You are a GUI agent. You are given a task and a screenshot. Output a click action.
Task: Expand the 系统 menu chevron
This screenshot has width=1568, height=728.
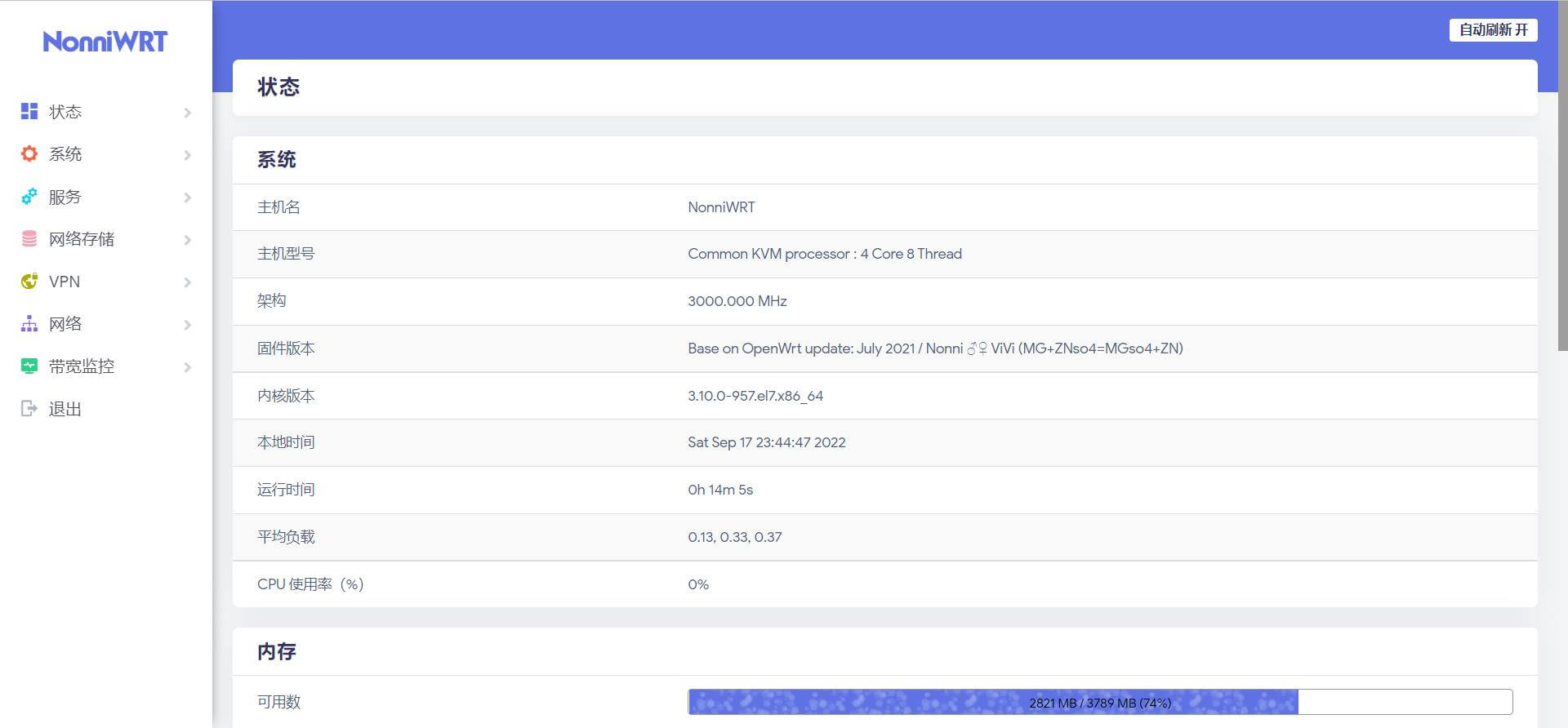coord(187,155)
